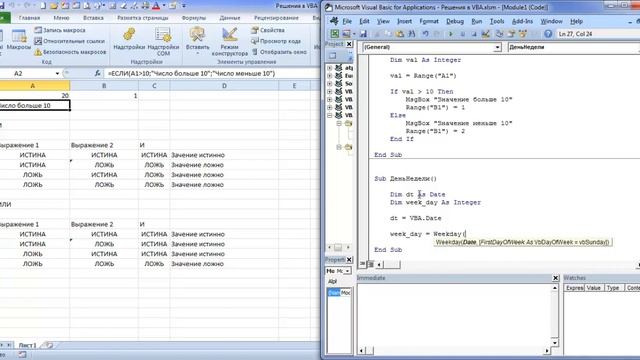Expand the So project node in Project tree

point(330,84)
